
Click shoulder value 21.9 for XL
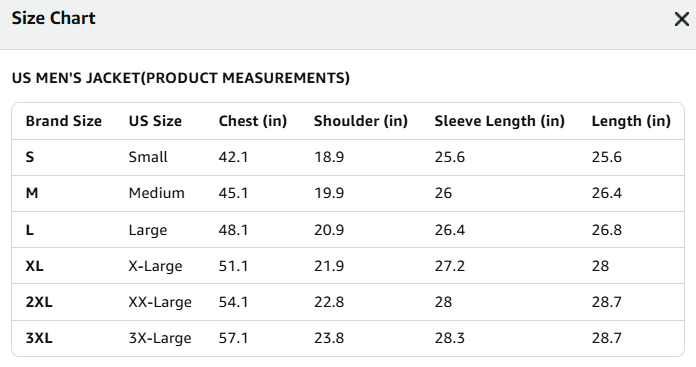coord(328,266)
